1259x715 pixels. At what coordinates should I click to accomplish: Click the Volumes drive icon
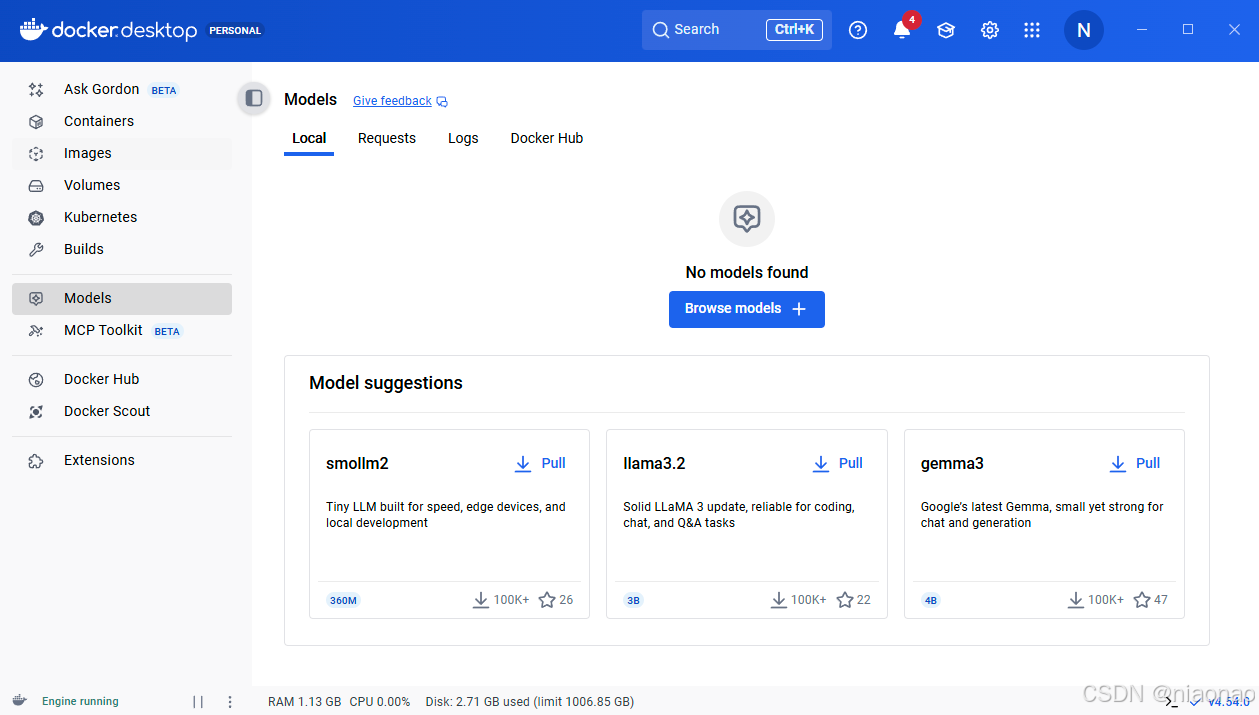pyautogui.click(x=36, y=185)
